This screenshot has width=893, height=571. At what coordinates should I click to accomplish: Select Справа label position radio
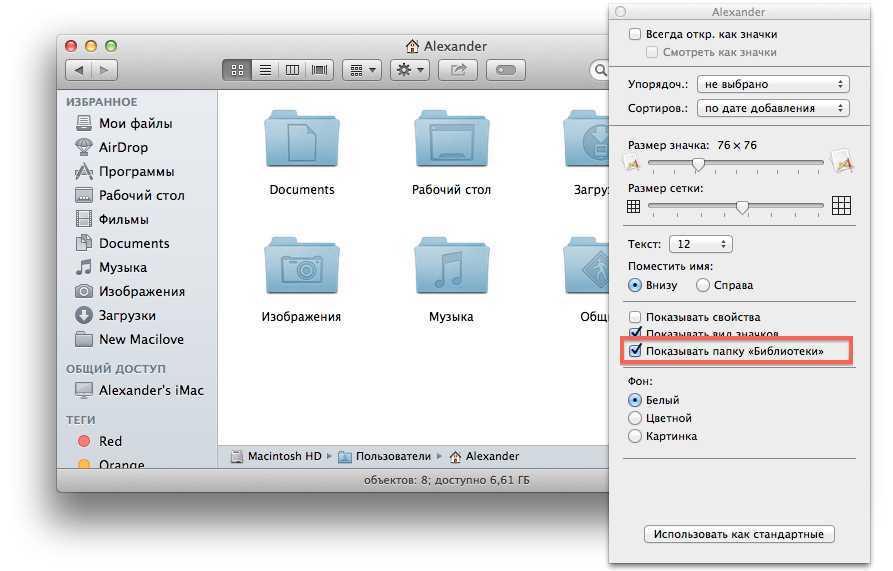point(703,285)
